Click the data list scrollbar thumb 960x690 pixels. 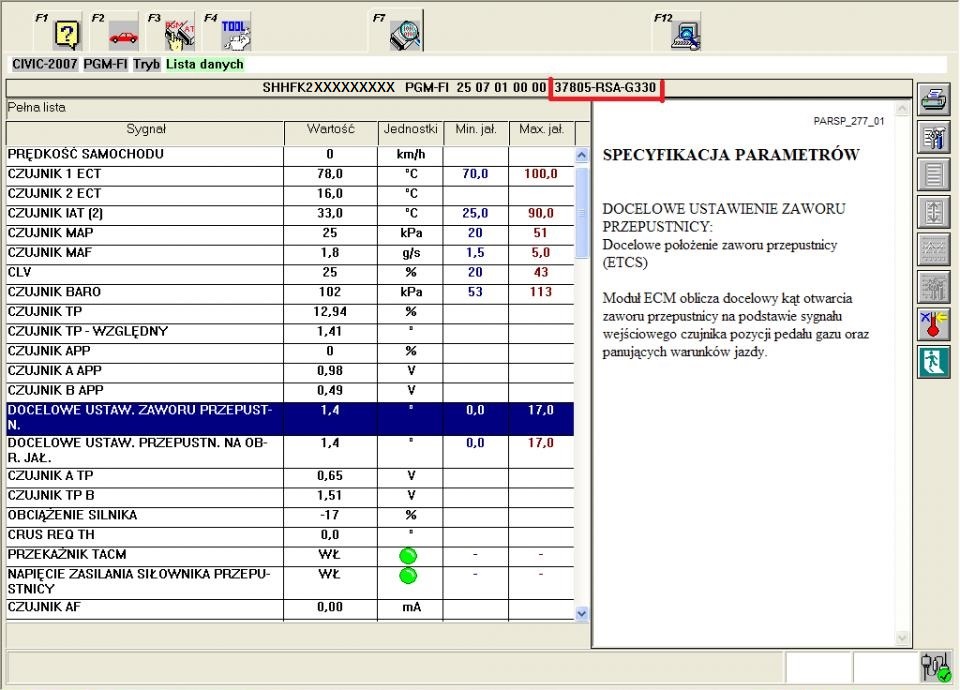coord(582,212)
